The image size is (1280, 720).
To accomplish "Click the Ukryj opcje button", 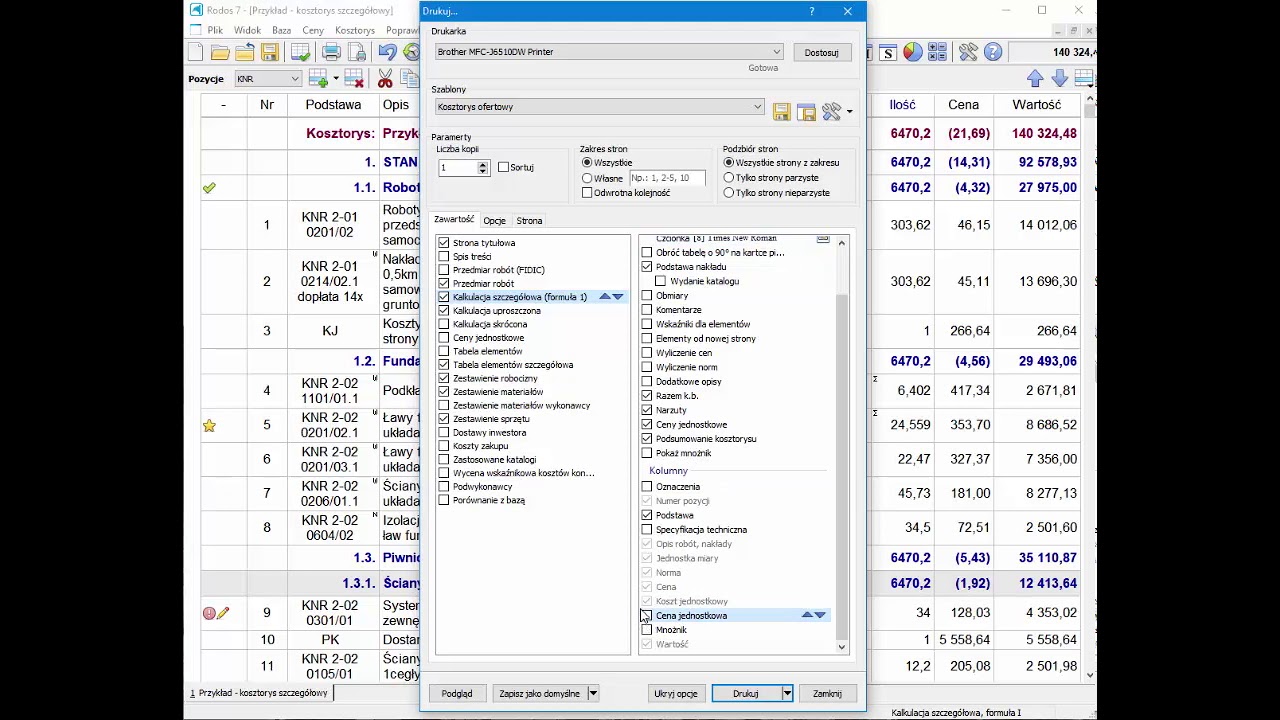I will point(676,693).
